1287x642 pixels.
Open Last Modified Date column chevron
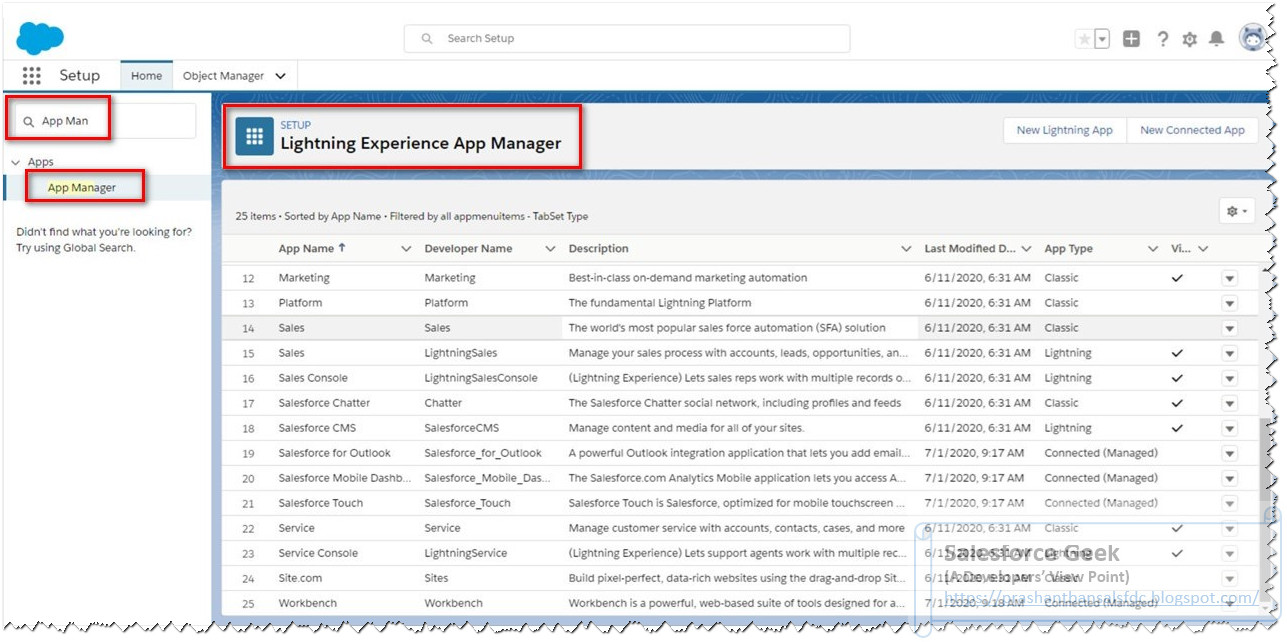1026,249
